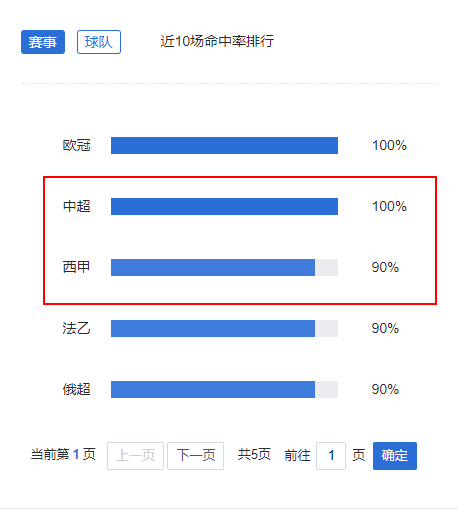Select the 欧冠 league label
This screenshot has height=509, width=458.
click(x=76, y=145)
